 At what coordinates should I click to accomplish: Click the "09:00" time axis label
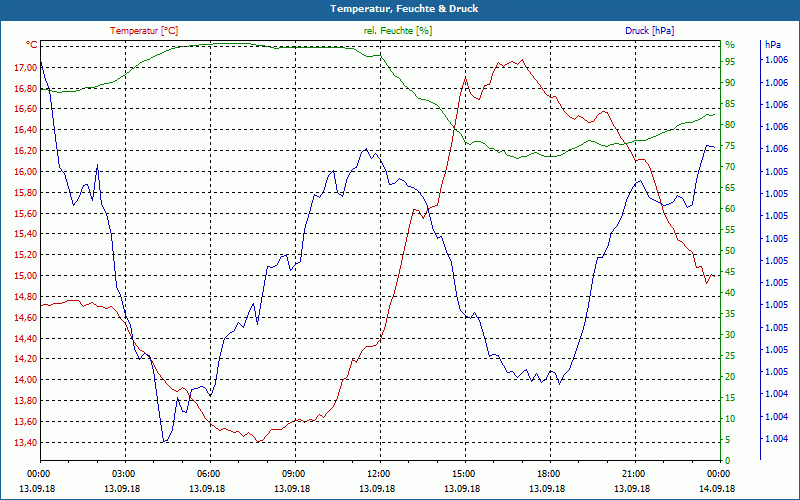tap(292, 473)
